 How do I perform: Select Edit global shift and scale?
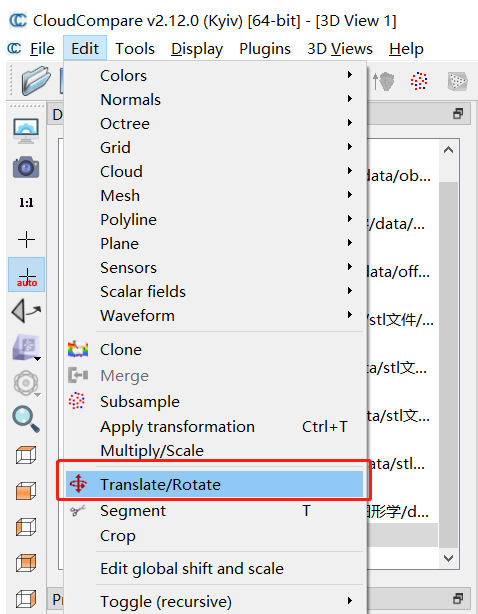click(214, 568)
